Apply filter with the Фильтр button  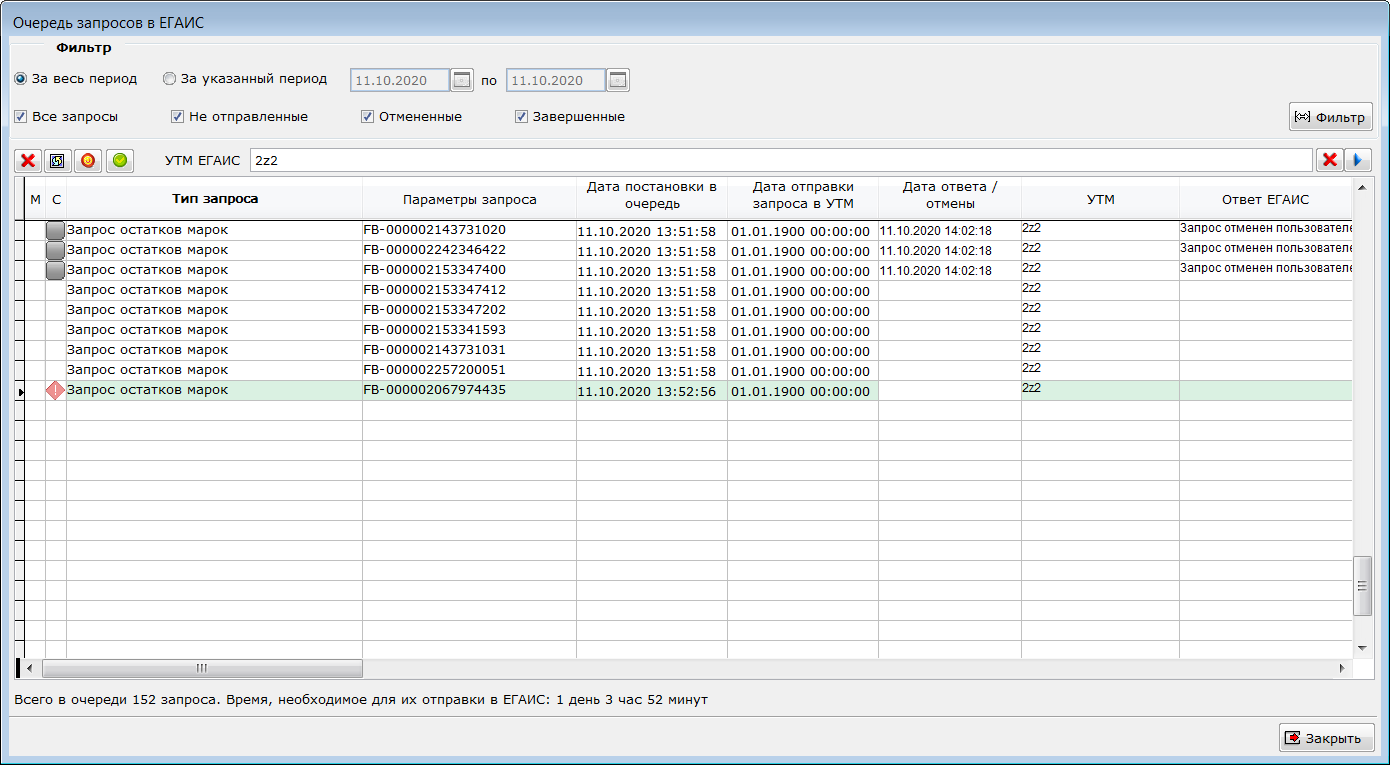(1330, 117)
